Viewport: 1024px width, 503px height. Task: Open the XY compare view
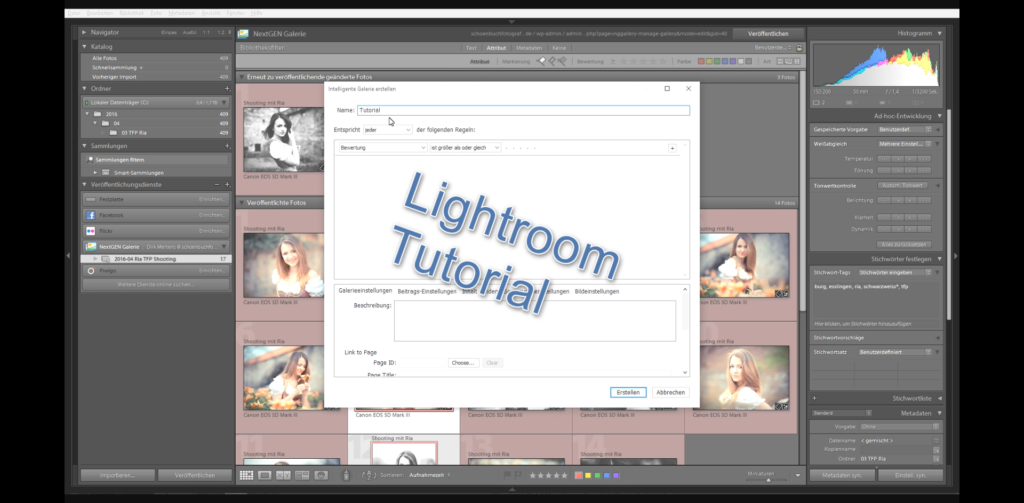283,476
